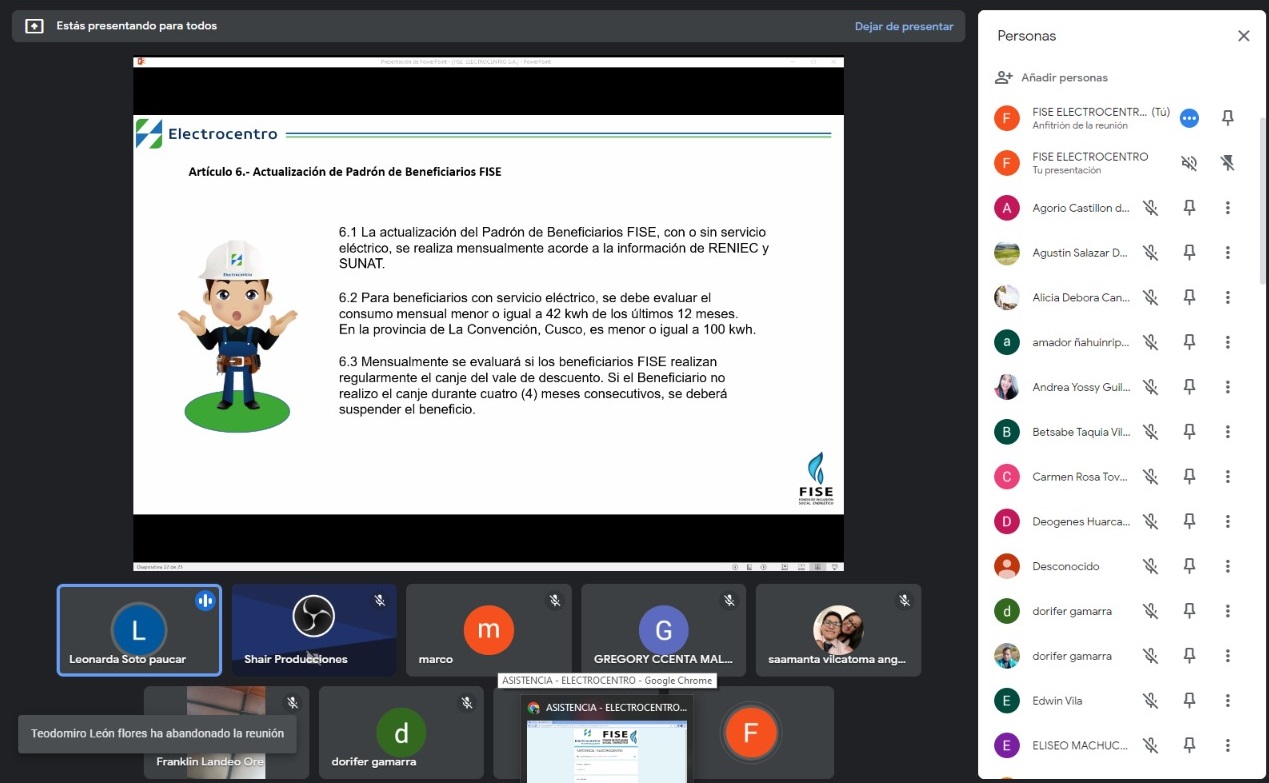Pin Edwin Vila participant
1269x783 pixels.
tap(1189, 701)
